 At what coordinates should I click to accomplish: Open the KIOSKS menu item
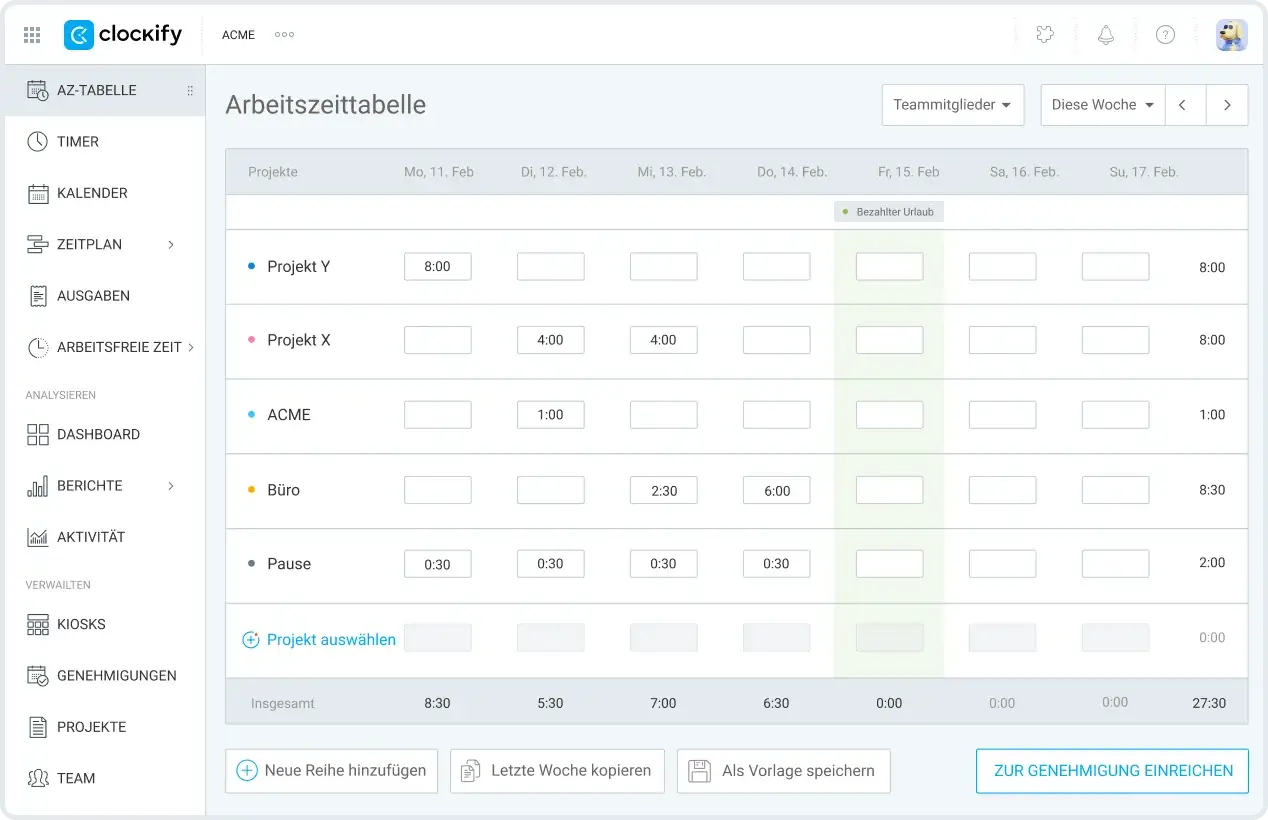105,625
